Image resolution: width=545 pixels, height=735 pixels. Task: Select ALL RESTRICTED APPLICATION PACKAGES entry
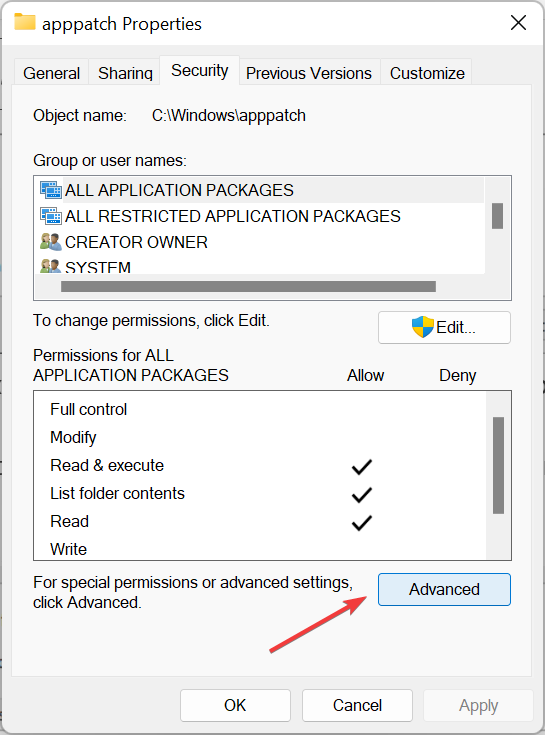pyautogui.click(x=232, y=216)
